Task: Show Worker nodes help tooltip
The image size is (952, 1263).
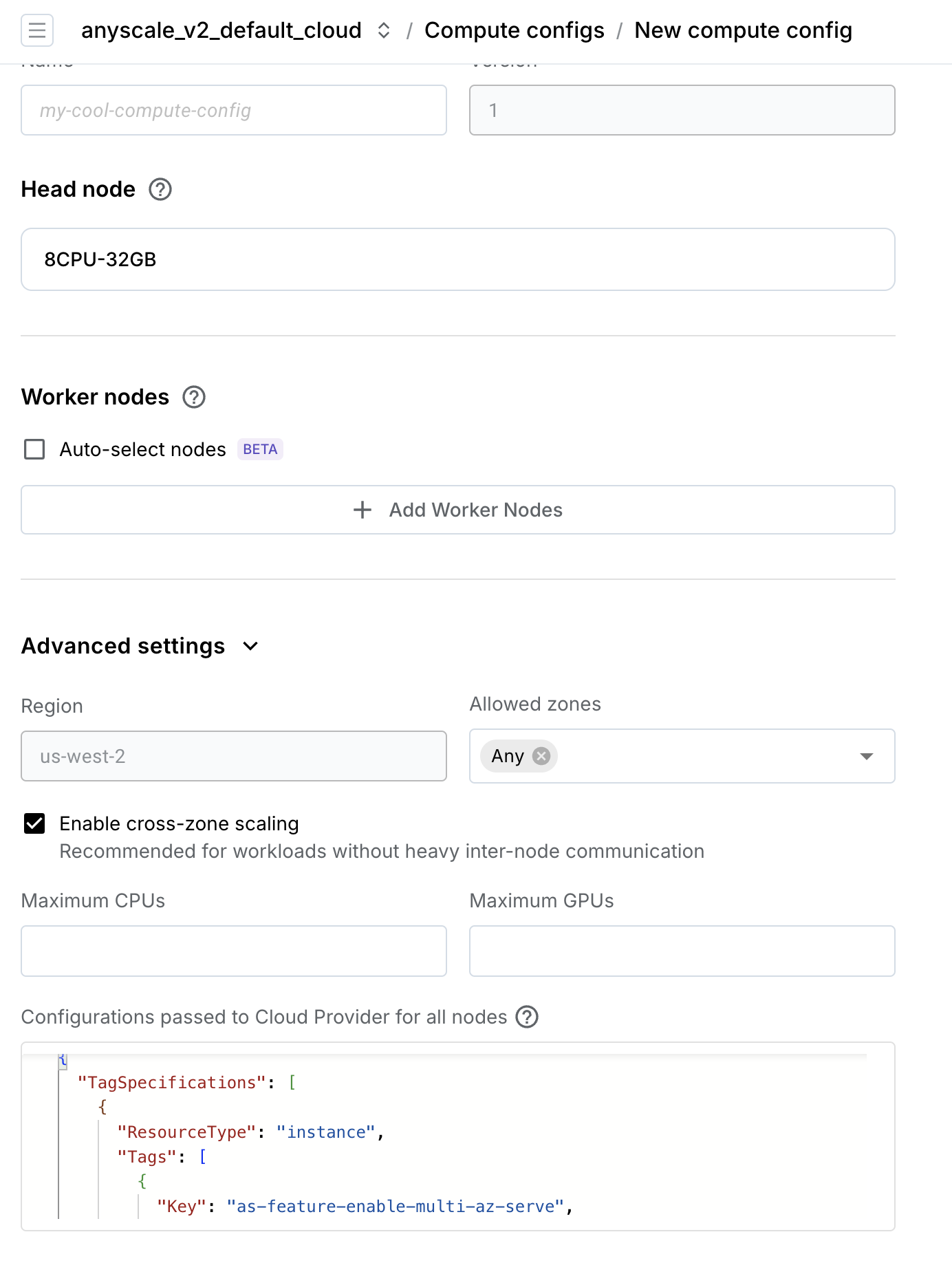Action: click(x=194, y=397)
